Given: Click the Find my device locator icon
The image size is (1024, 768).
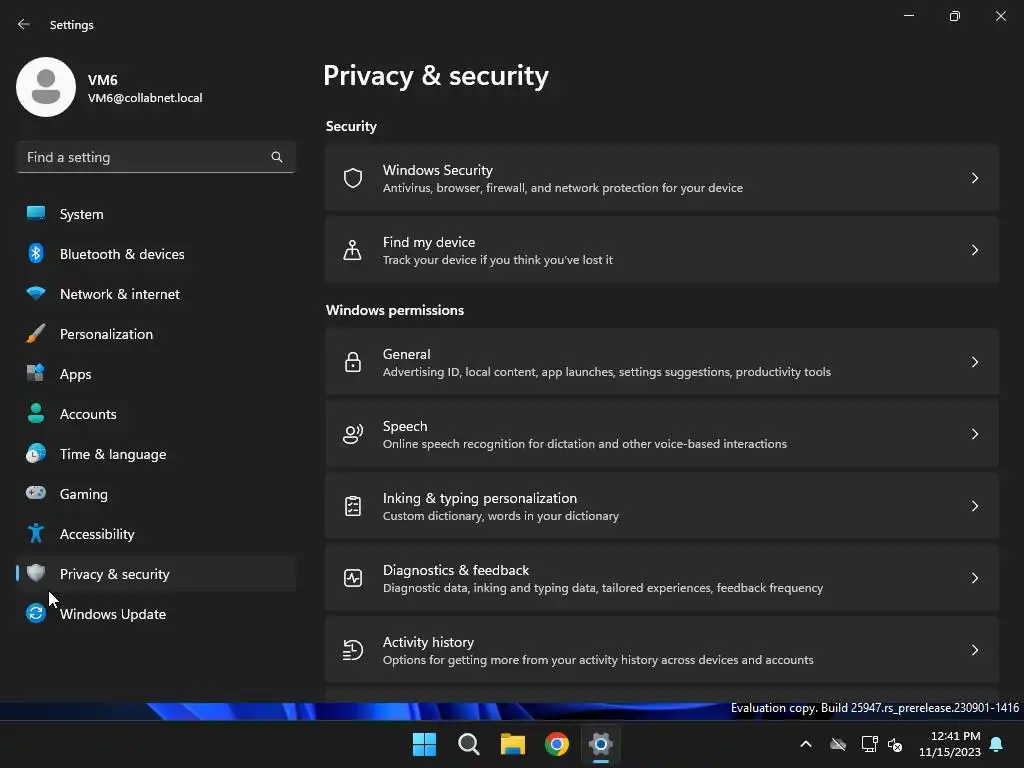Looking at the screenshot, I should (x=353, y=249).
